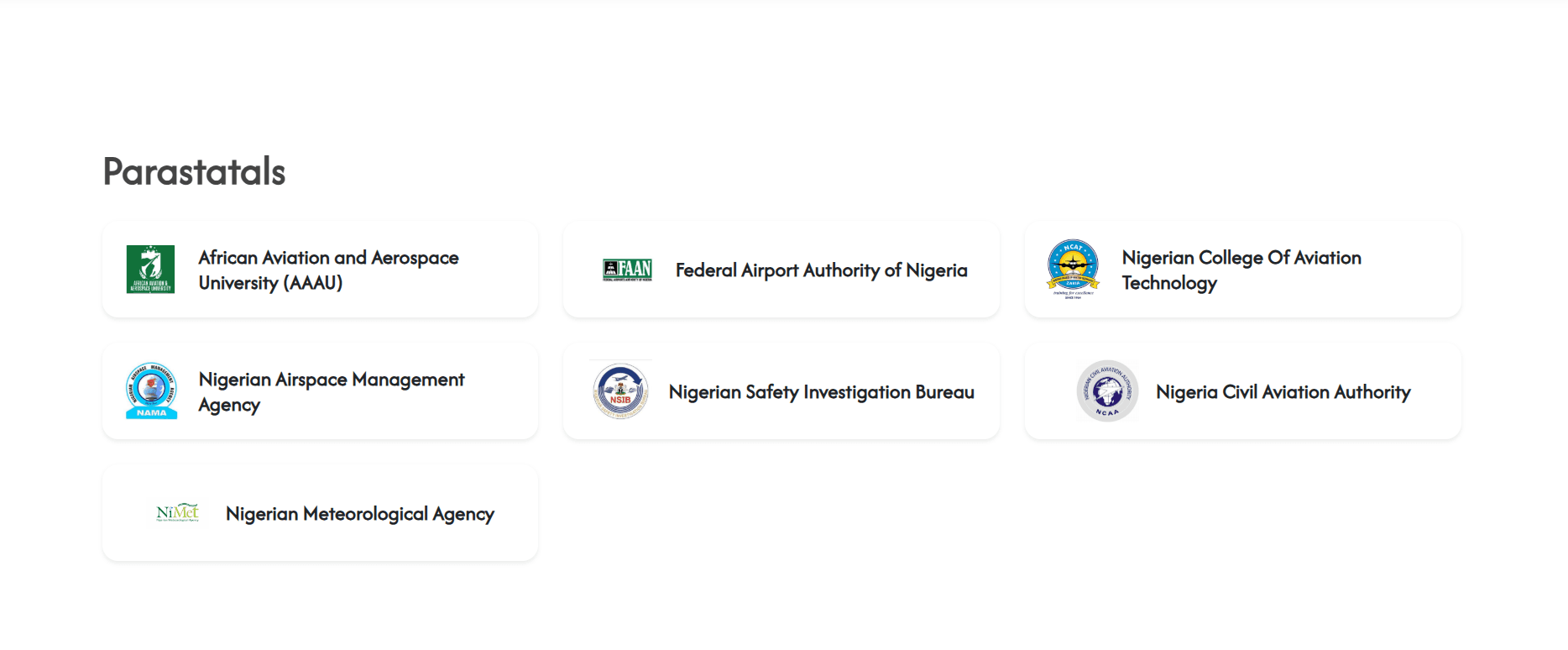Screen dimensions: 1568x650
Task: Open Nigerian Meteorological Agency link
Action: click(x=359, y=514)
